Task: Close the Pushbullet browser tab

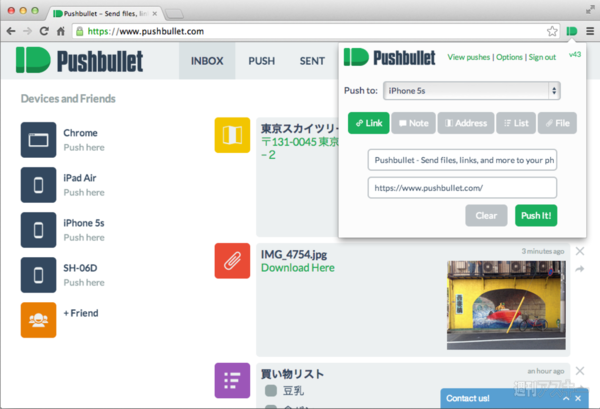Action: [x=155, y=13]
